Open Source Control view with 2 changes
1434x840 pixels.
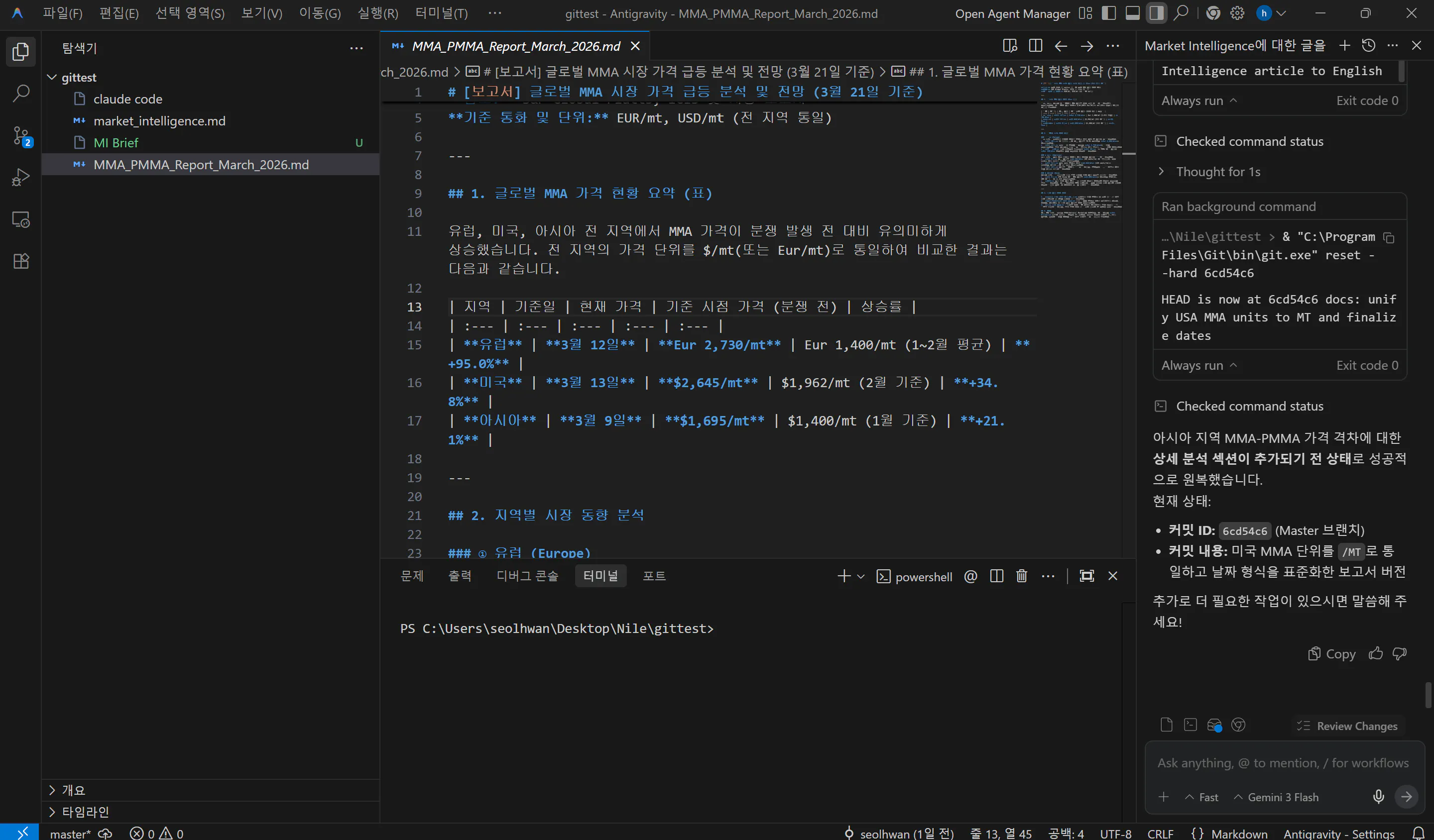[x=21, y=136]
